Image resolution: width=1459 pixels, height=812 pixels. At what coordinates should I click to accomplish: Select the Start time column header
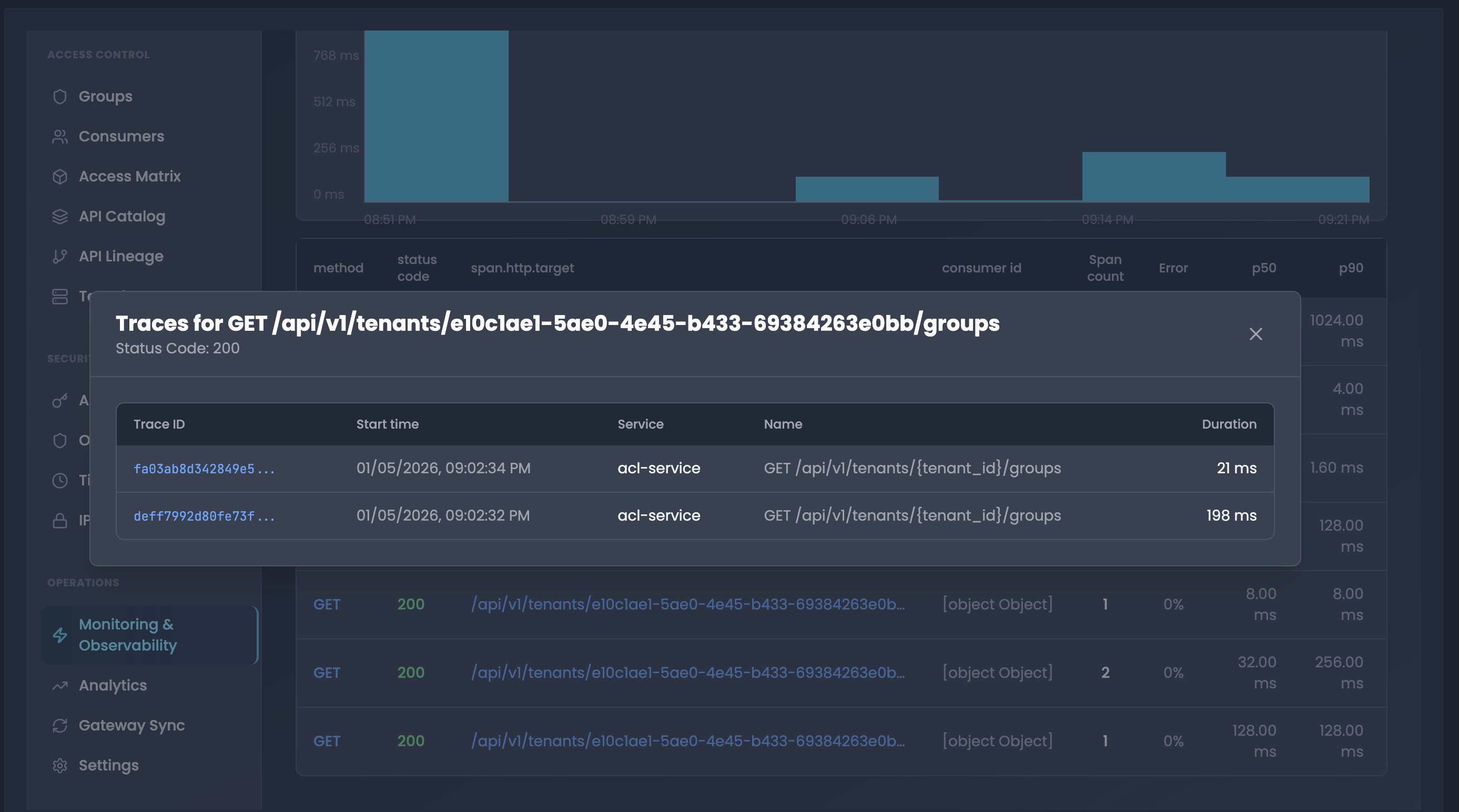388,424
